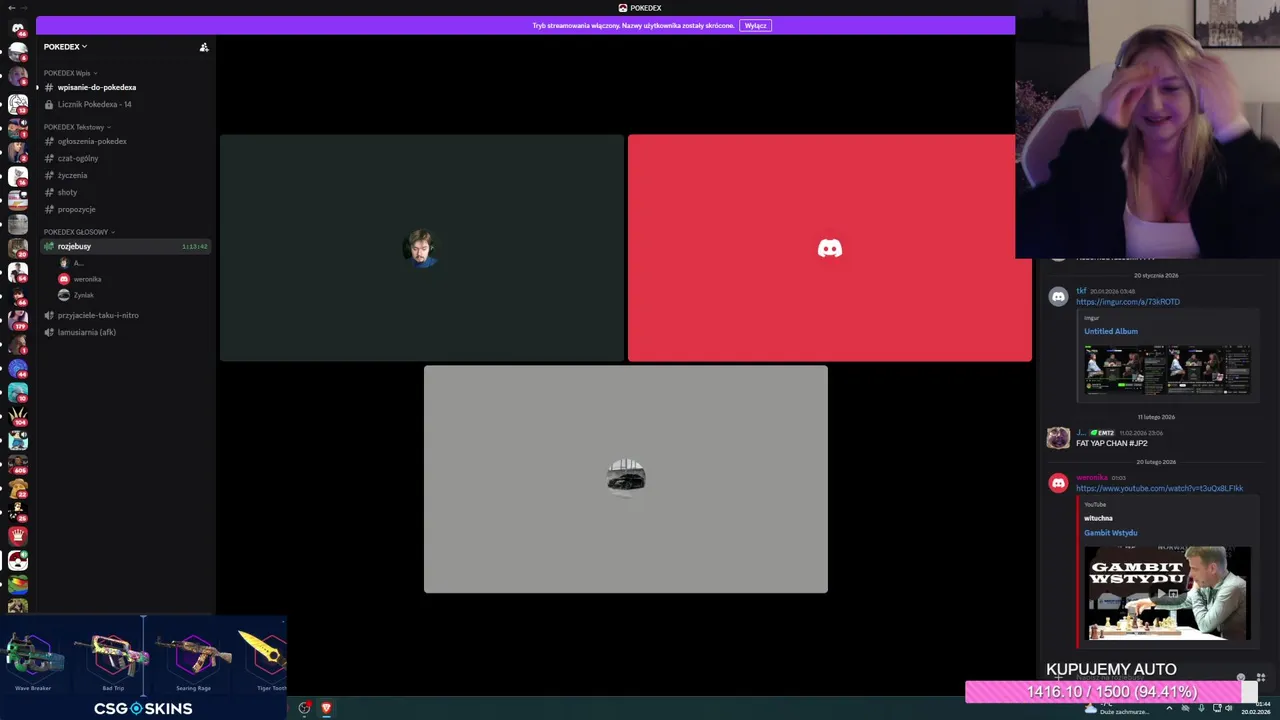This screenshot has width=1280, height=720.
Task: Collapse the POKEDEX Wpis category
Action: (70, 73)
